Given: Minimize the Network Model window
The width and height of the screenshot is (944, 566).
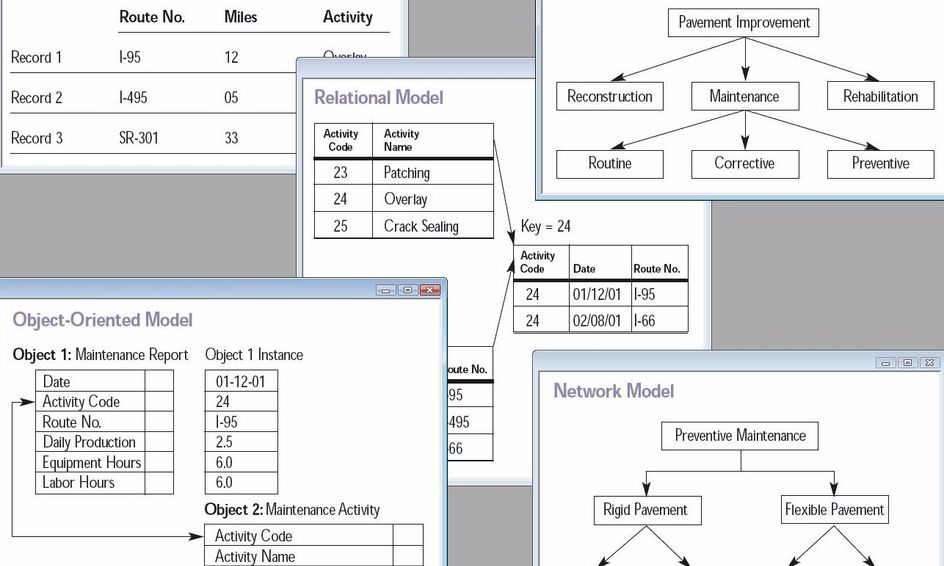Looking at the screenshot, I should click(886, 362).
